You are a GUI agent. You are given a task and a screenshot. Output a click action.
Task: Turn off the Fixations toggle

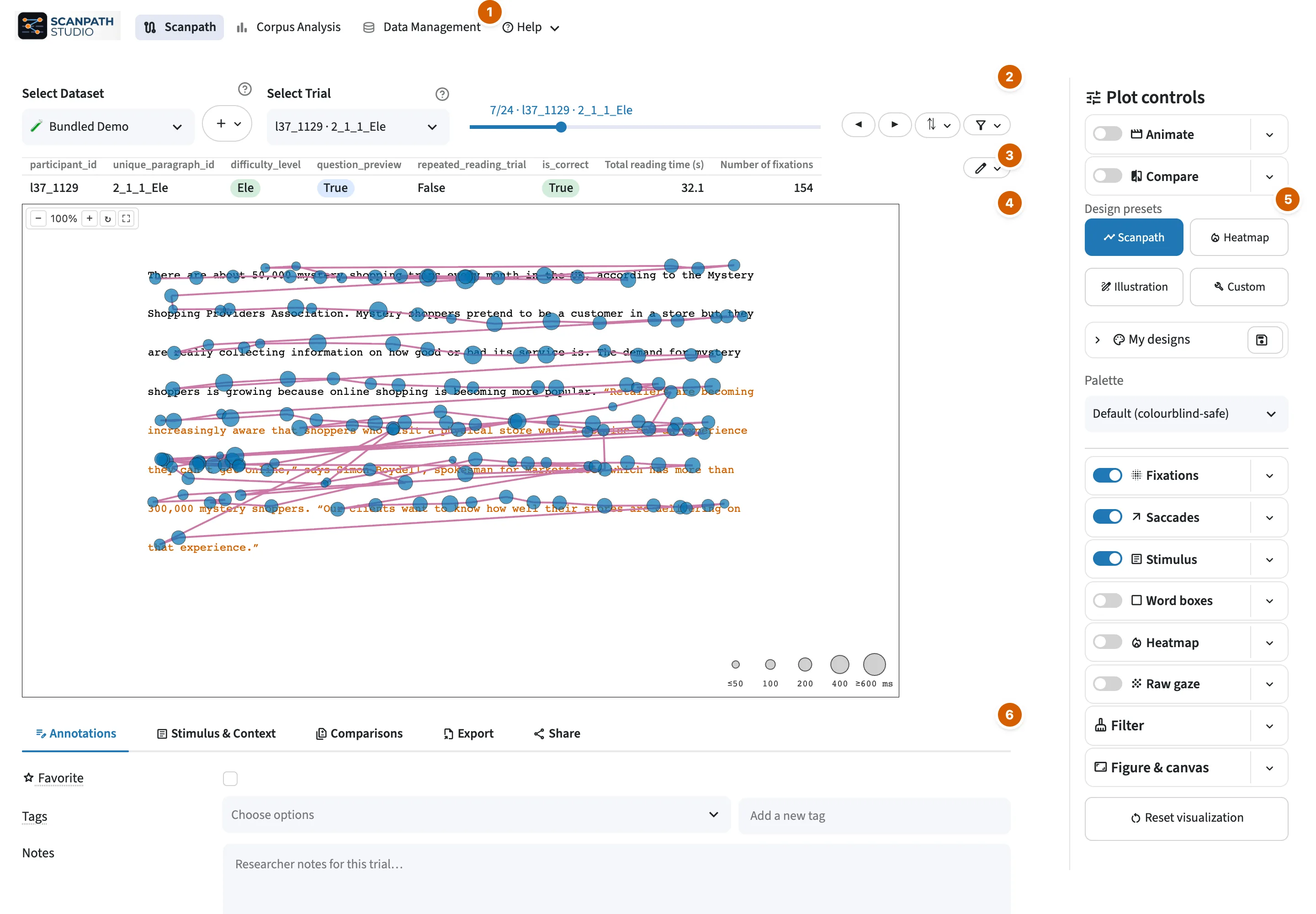[x=1107, y=475]
